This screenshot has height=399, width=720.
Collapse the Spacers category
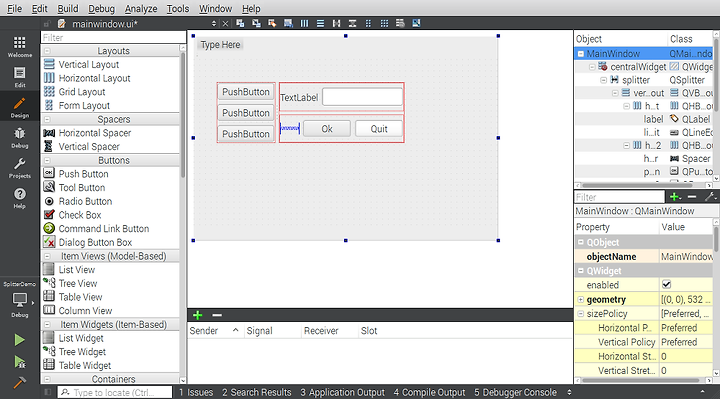pos(47,119)
